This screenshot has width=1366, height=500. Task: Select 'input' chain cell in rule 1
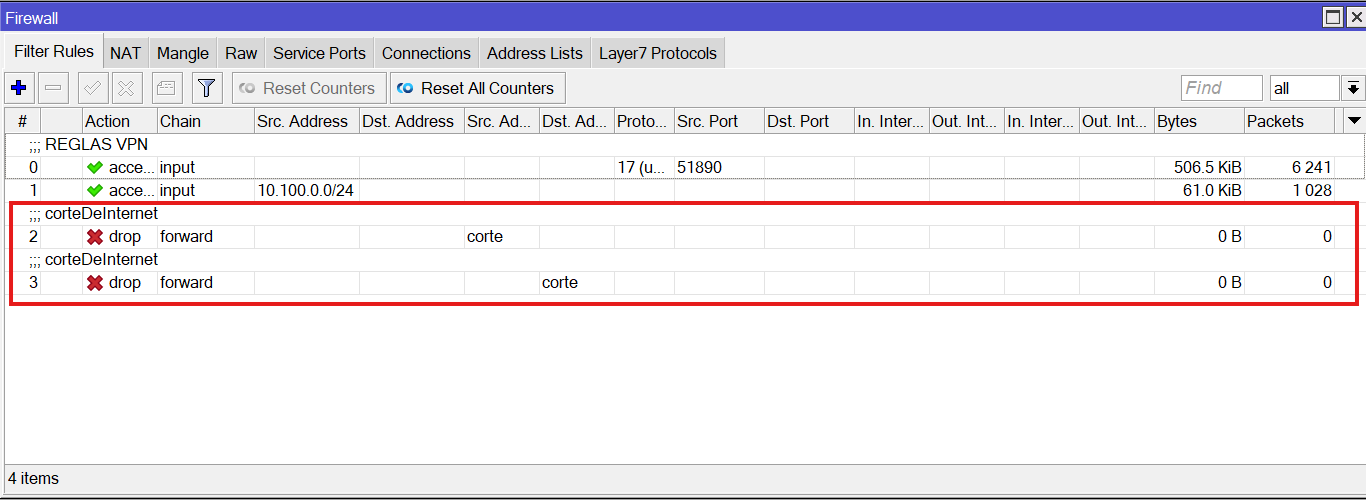tap(206, 190)
